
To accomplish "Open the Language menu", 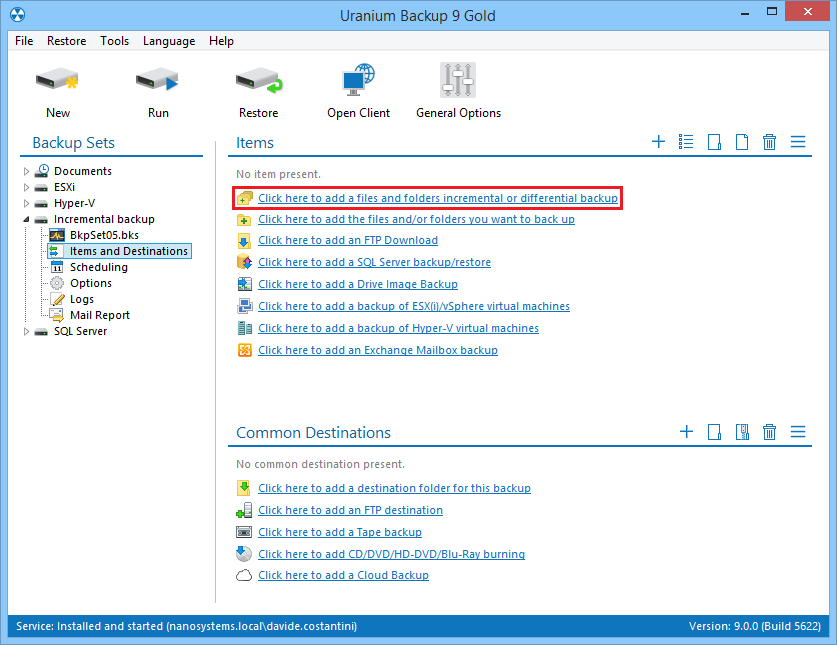I will (x=169, y=41).
